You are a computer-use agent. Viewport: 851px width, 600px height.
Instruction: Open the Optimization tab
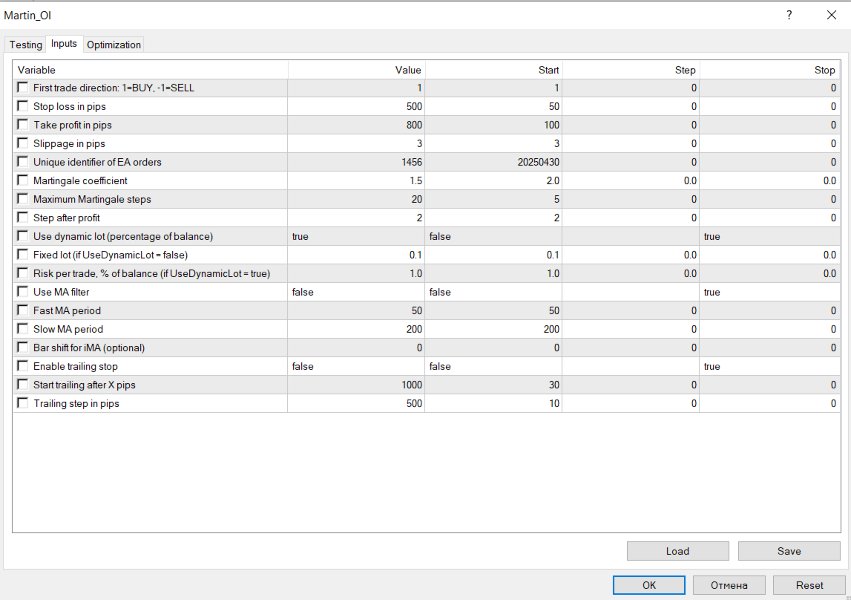113,44
